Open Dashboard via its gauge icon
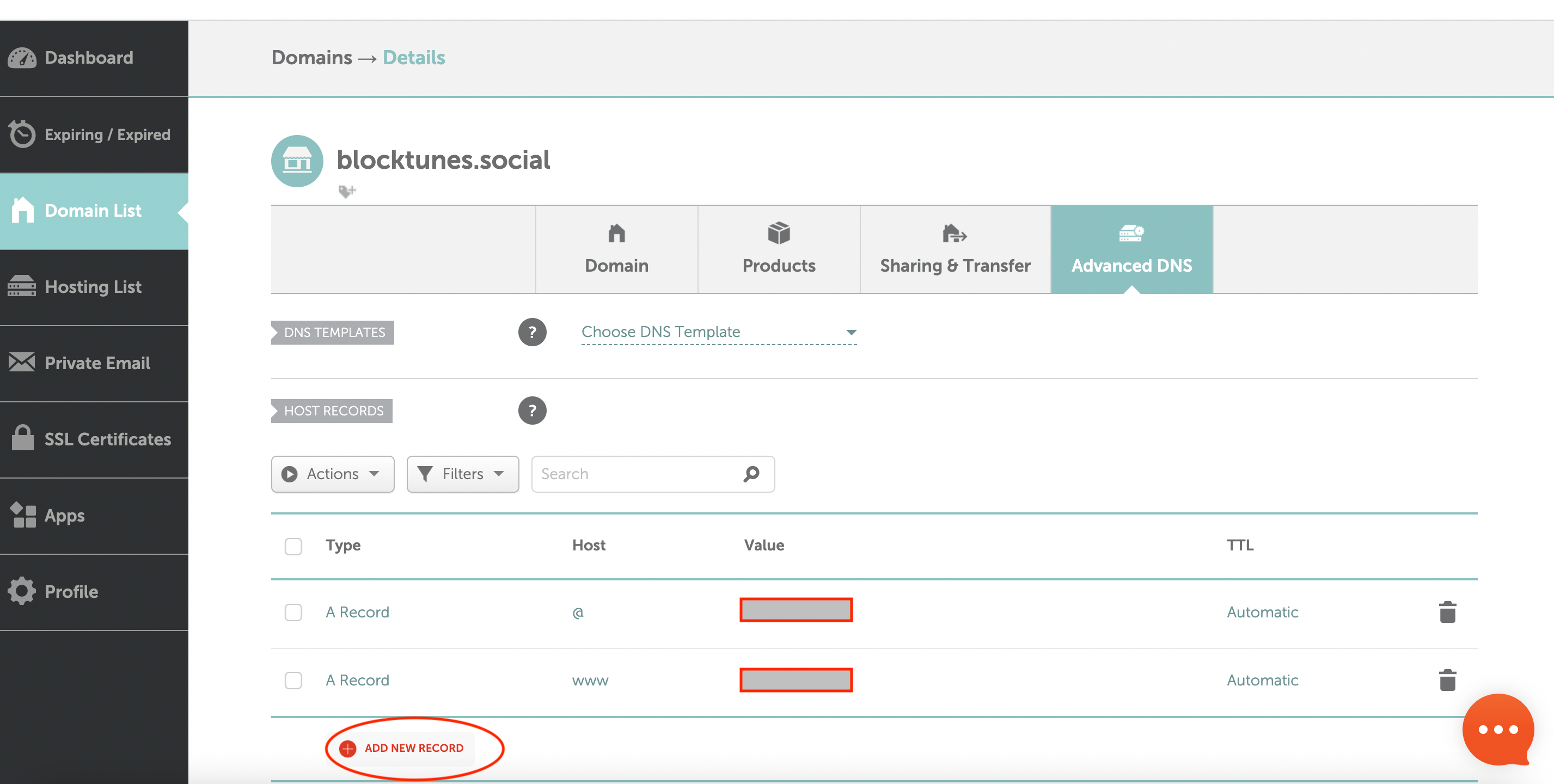 click(x=22, y=58)
